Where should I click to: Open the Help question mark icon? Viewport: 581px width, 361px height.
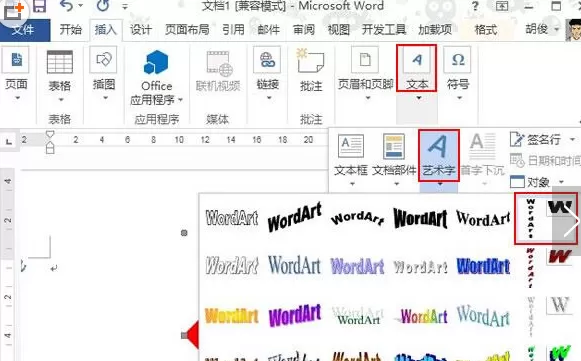[475, 6]
